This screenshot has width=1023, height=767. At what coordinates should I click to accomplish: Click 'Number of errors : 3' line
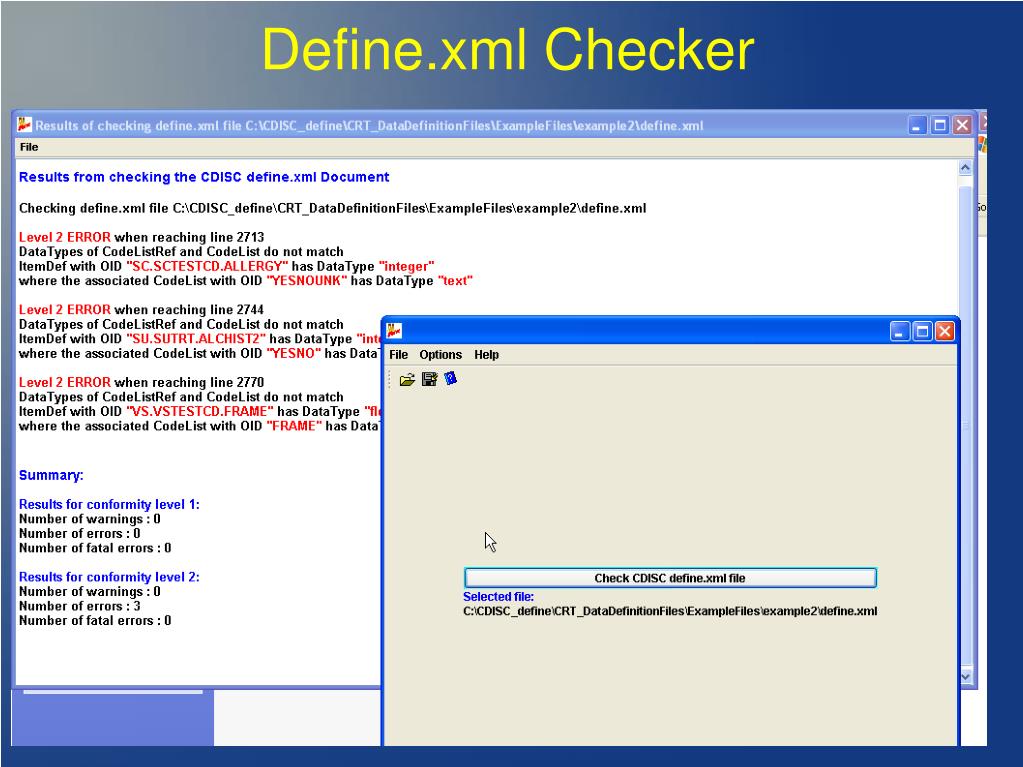79,606
